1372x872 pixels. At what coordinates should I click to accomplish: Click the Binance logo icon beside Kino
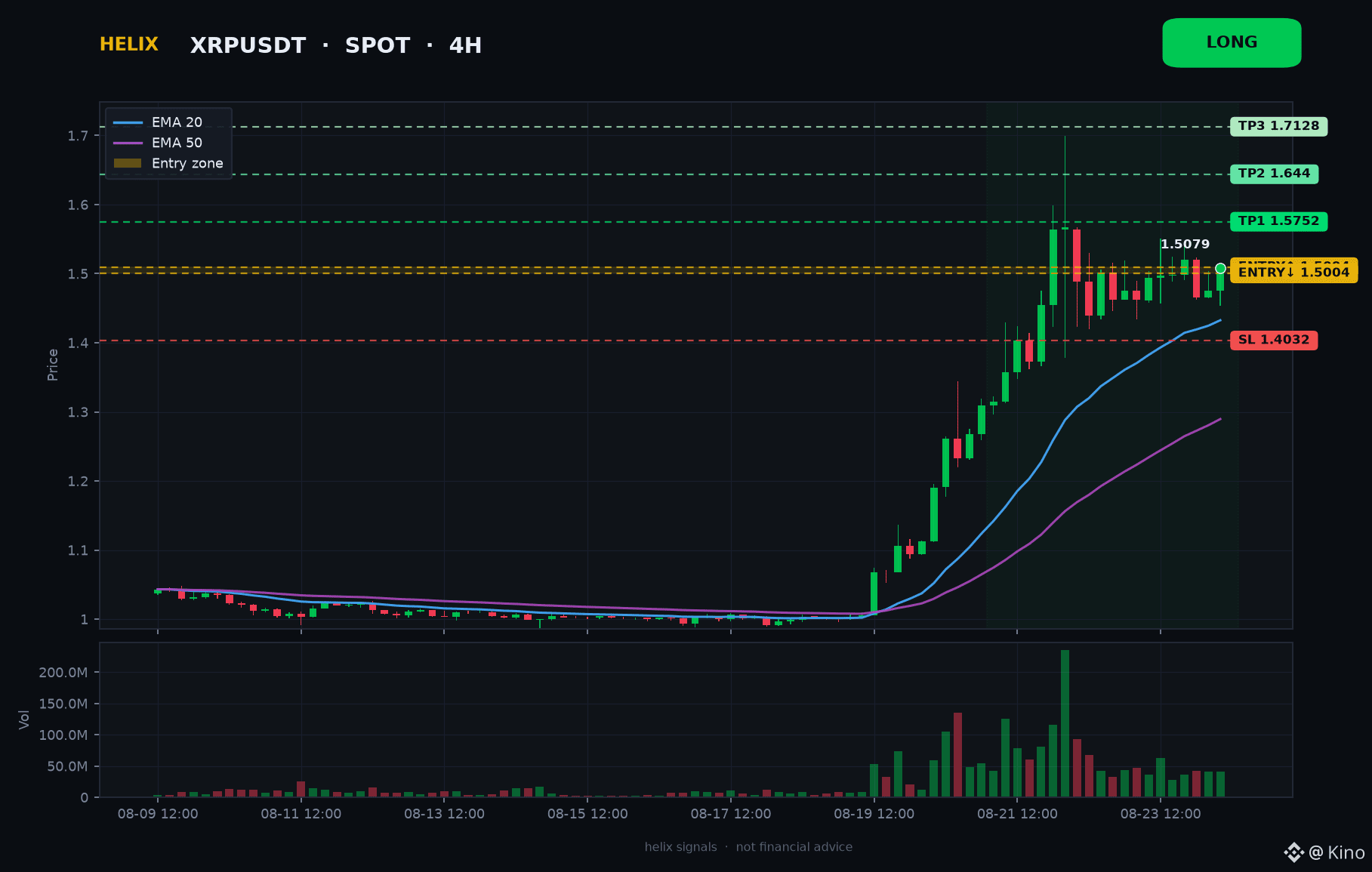point(1293,852)
